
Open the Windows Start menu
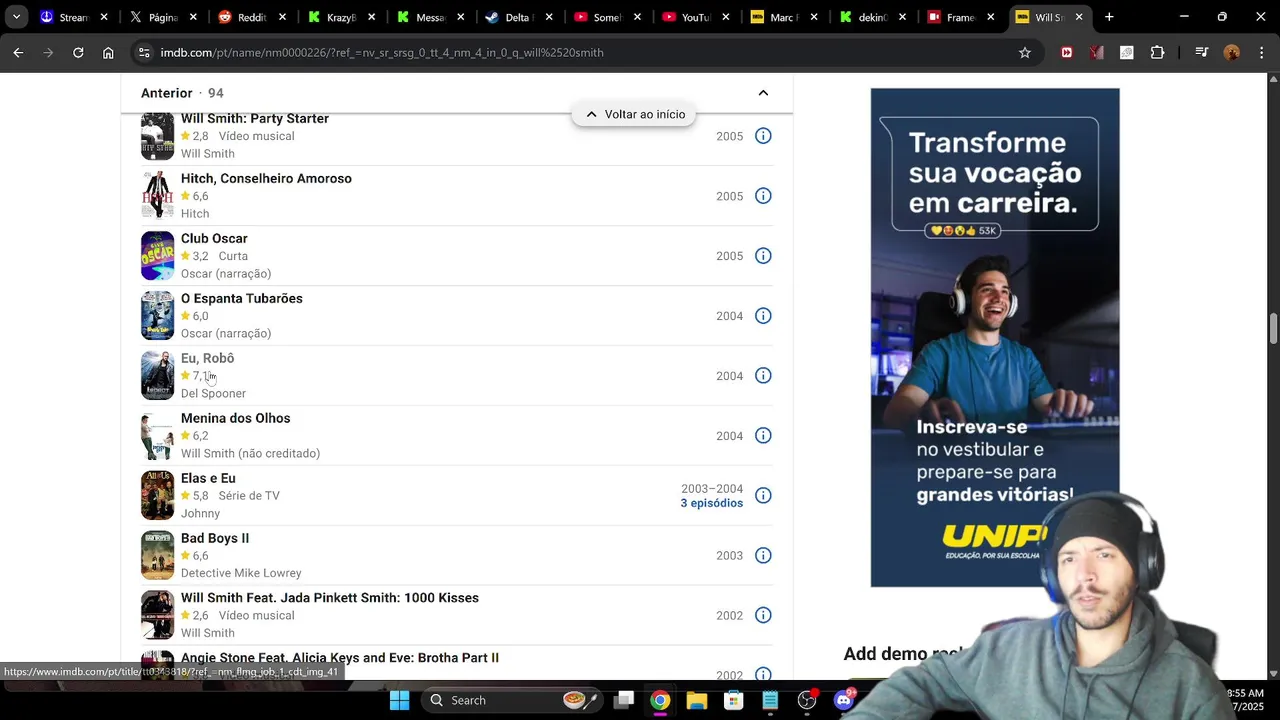pyautogui.click(x=399, y=700)
